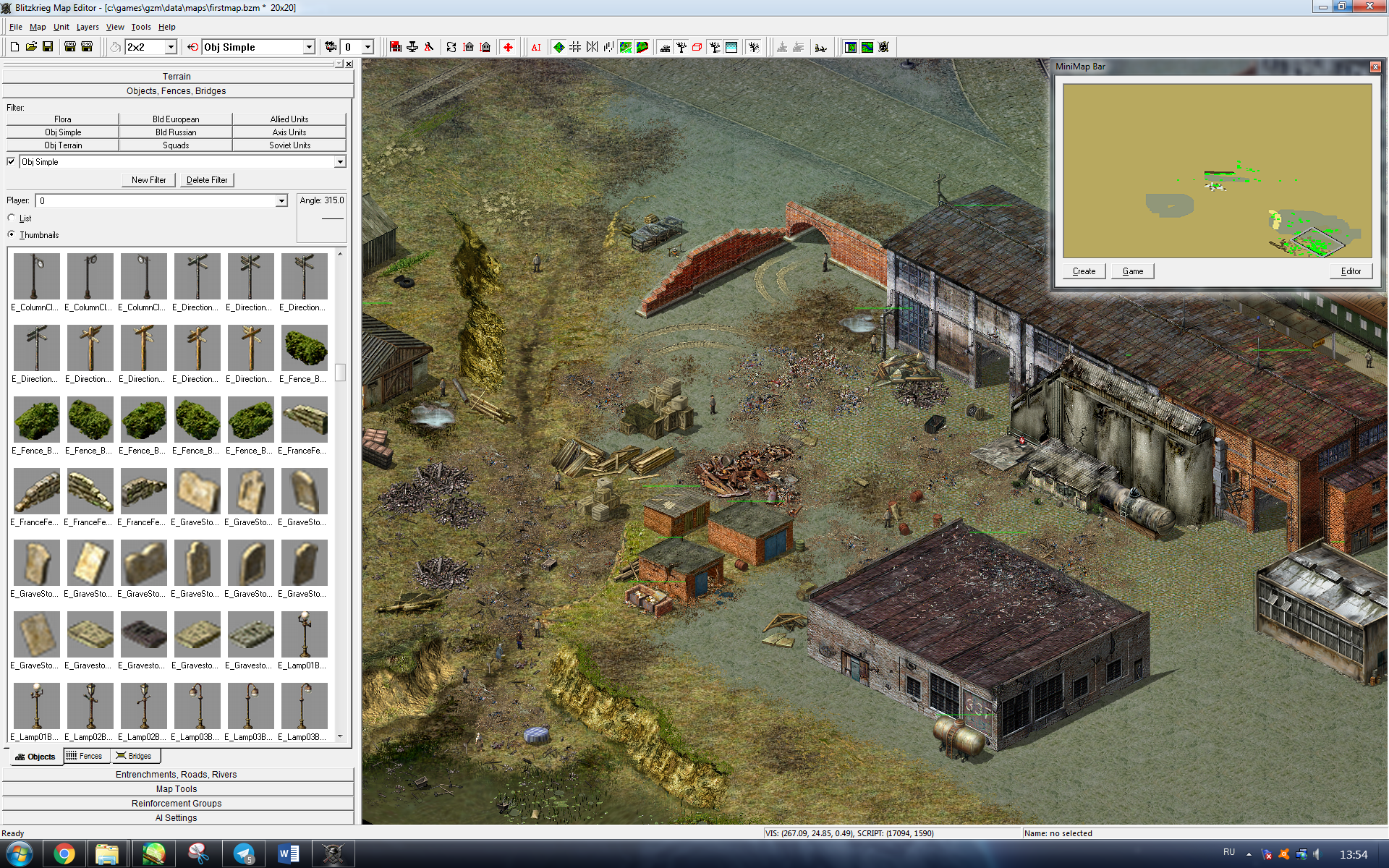Click the red cross toolbar icon
Image resolution: width=1389 pixels, height=868 pixels.
508,47
